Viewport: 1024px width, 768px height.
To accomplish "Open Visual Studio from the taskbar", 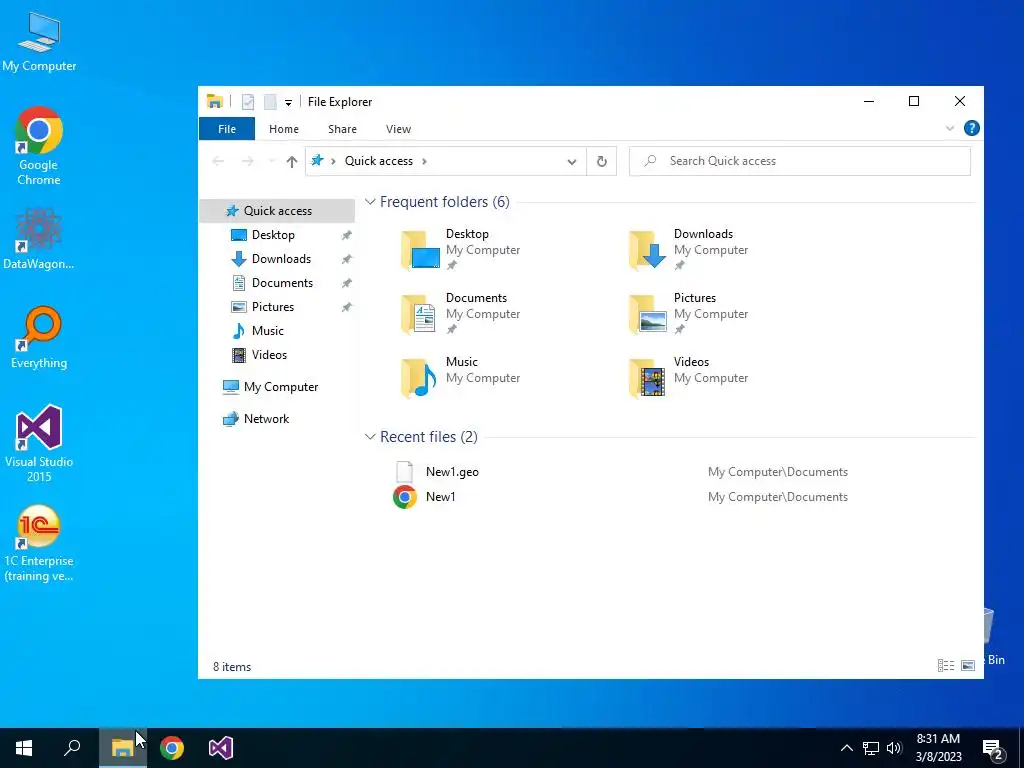I will (x=221, y=748).
